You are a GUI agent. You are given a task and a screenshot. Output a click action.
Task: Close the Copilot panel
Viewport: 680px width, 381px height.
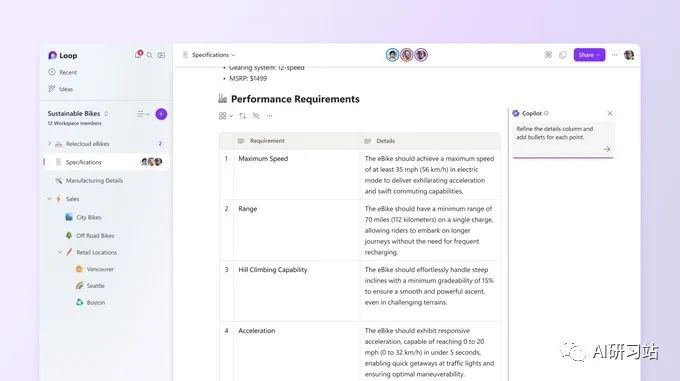(x=610, y=113)
